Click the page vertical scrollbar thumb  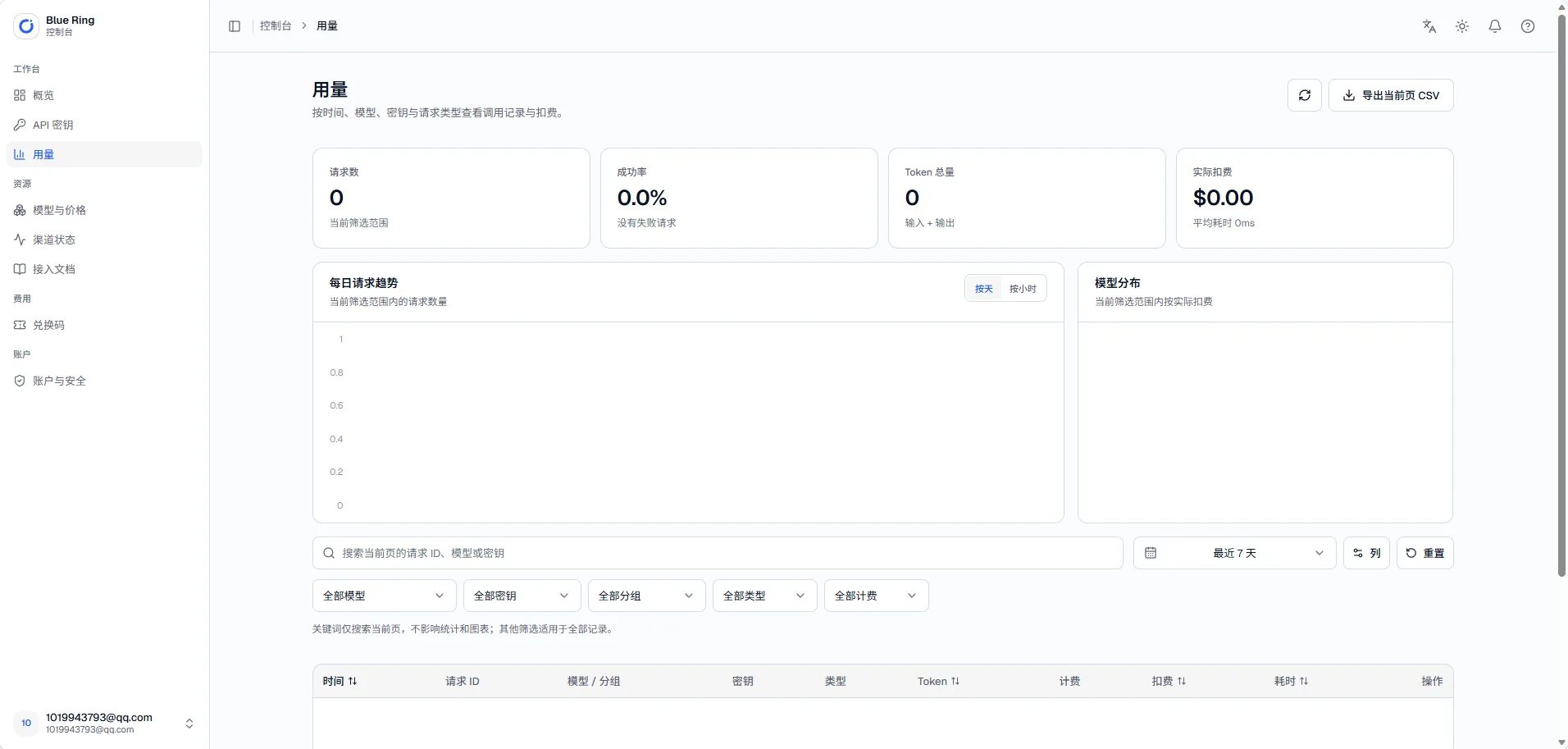click(x=1561, y=295)
